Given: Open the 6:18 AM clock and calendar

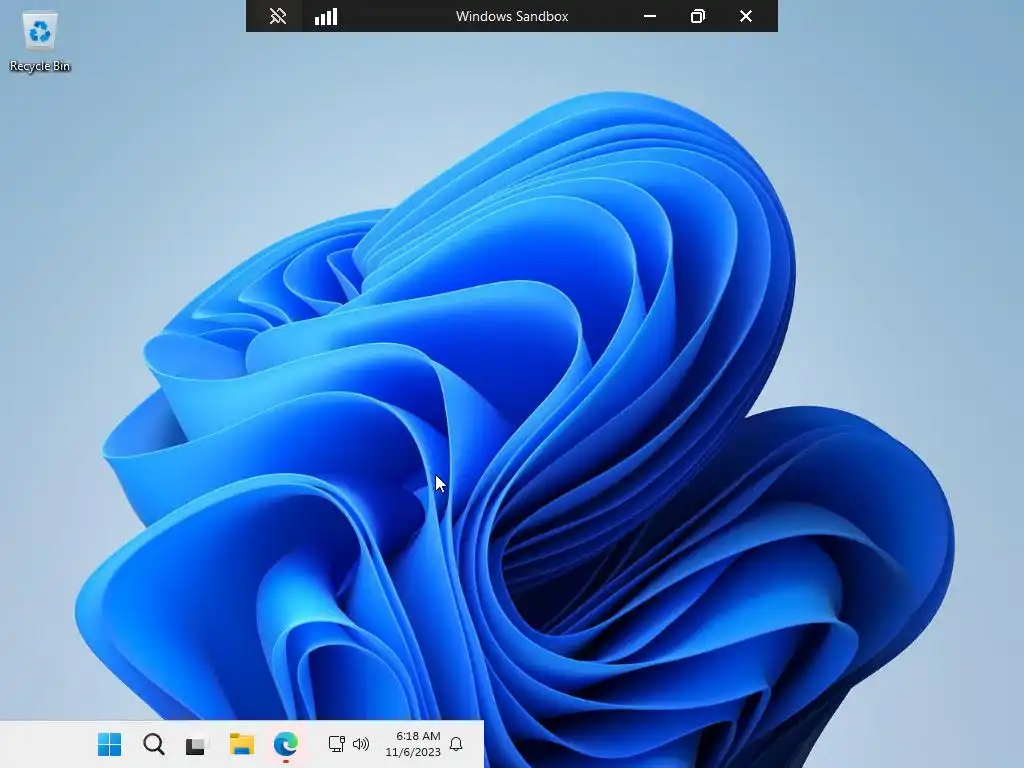Looking at the screenshot, I should tap(413, 744).
